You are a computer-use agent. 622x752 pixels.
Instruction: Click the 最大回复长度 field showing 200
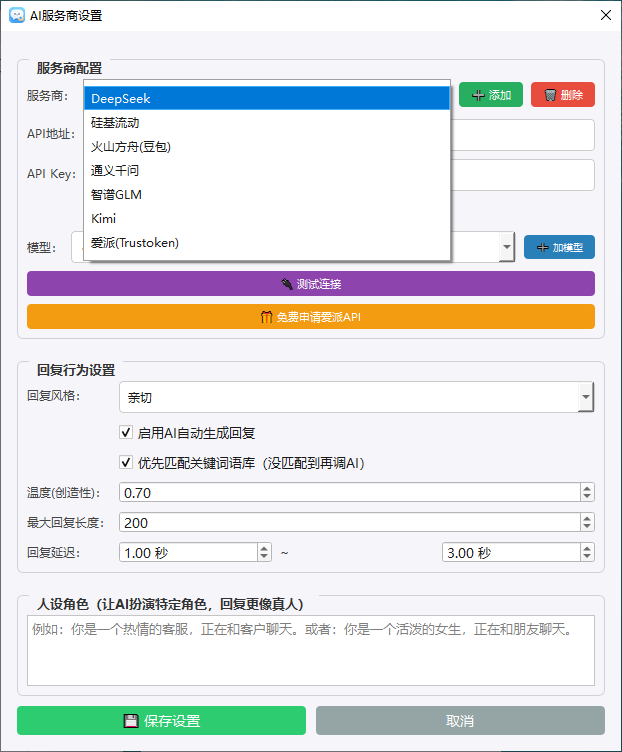350,523
